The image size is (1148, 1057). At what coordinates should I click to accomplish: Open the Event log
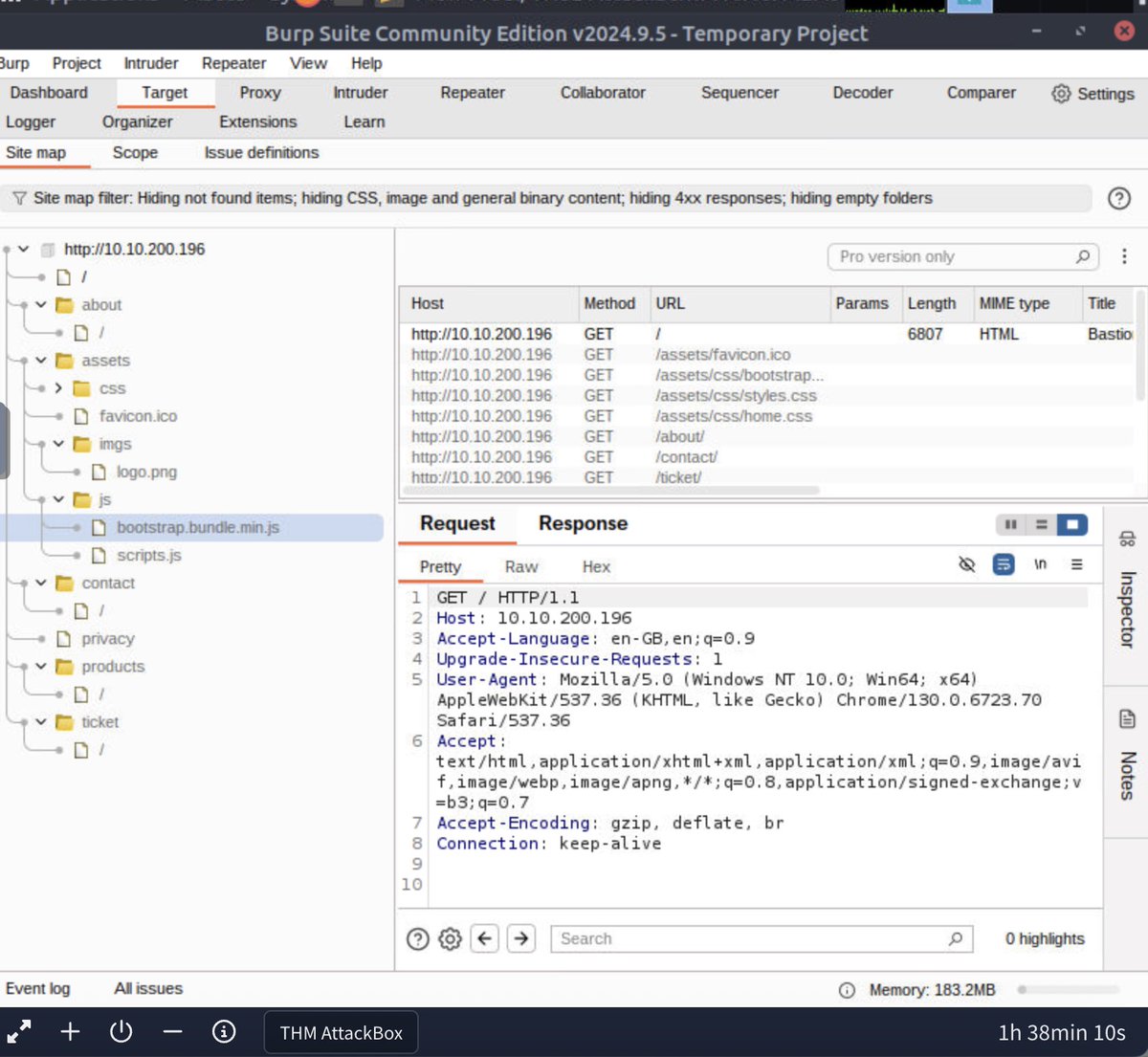click(37, 989)
